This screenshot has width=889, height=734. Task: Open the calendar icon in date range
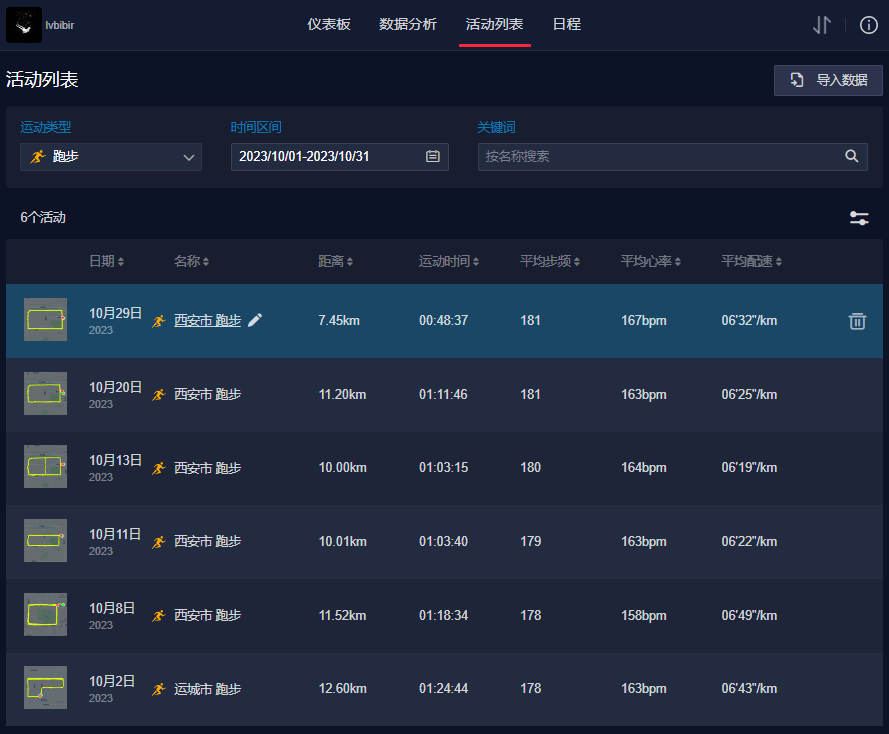pos(433,156)
